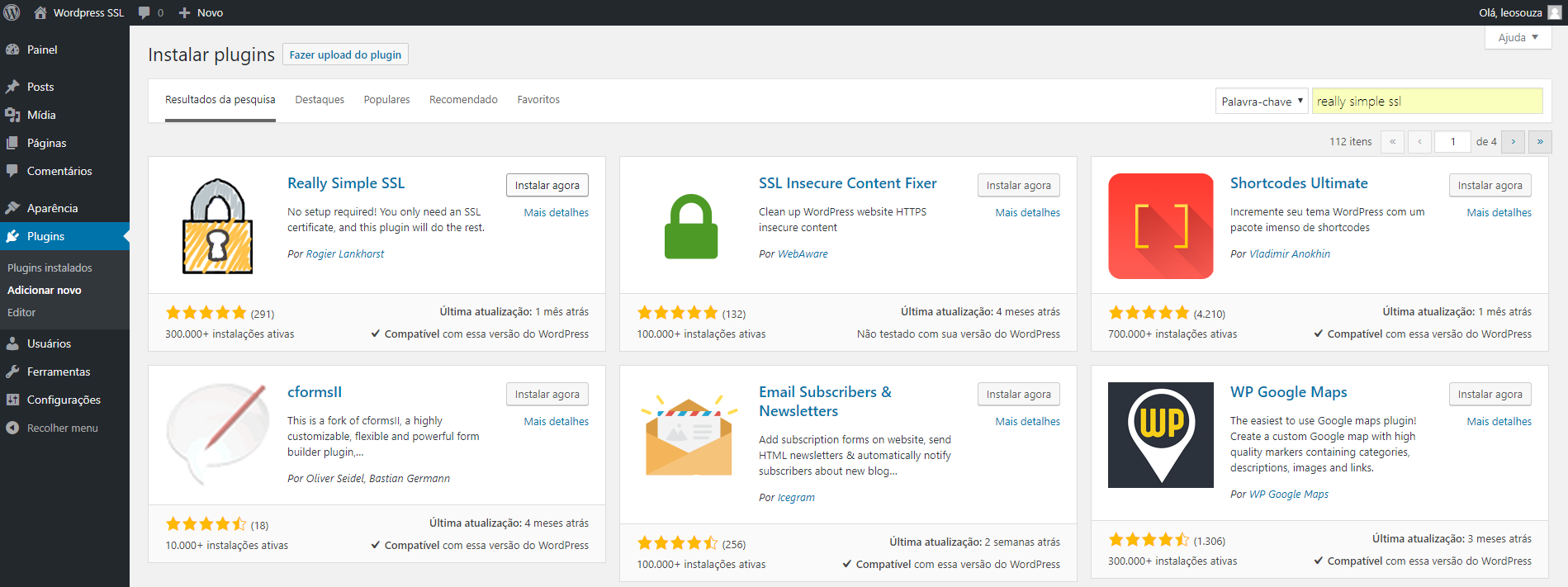Collapse the sidebar with Recolher menu

(62, 428)
